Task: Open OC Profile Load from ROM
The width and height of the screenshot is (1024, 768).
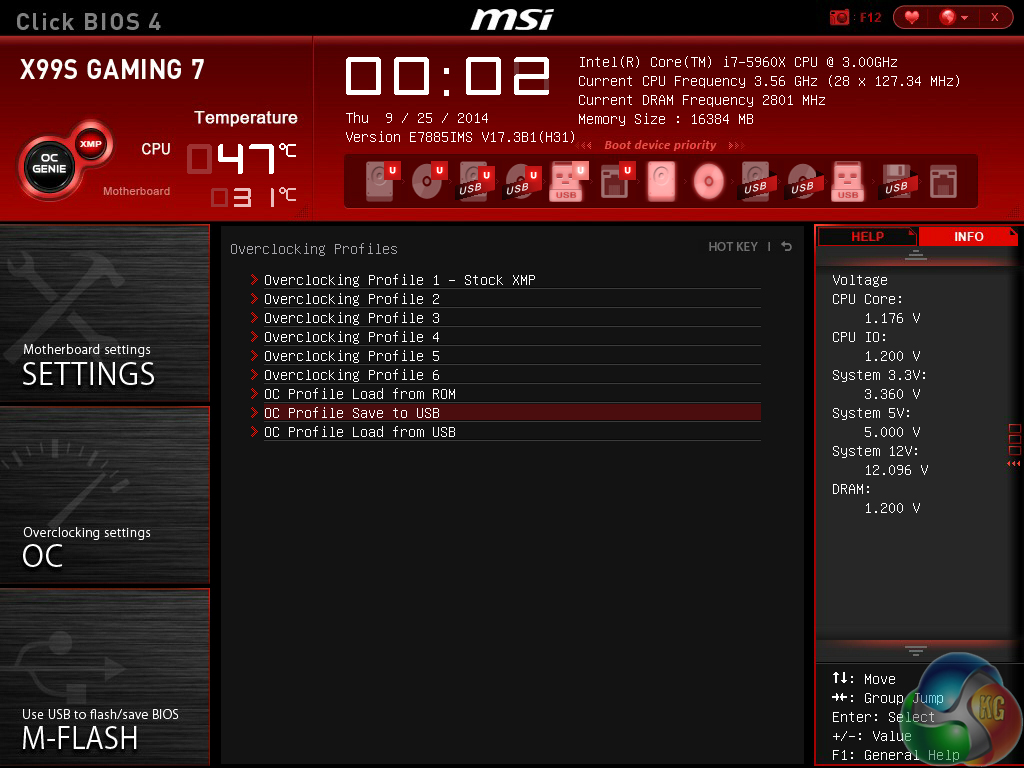Action: 505,393
